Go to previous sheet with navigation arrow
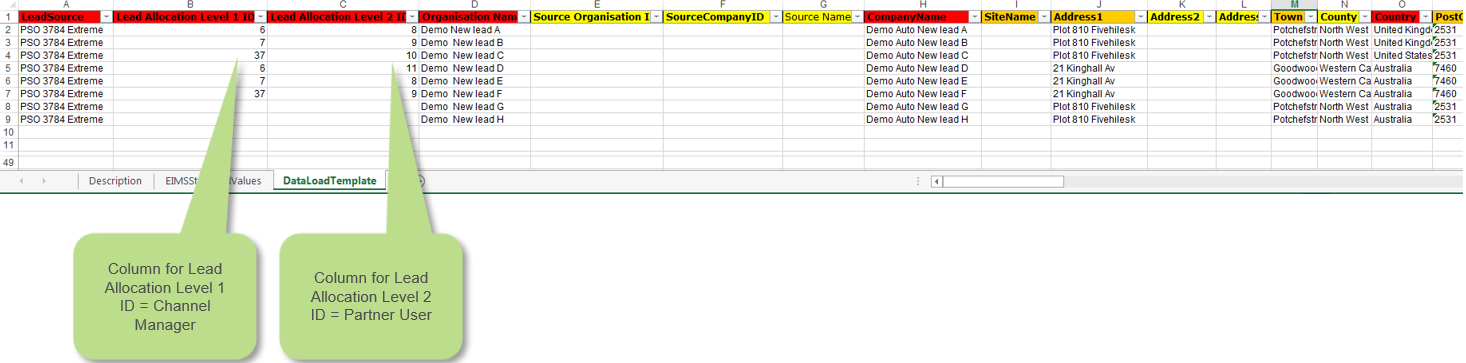This screenshot has height=363, width=1466. pos(20,181)
